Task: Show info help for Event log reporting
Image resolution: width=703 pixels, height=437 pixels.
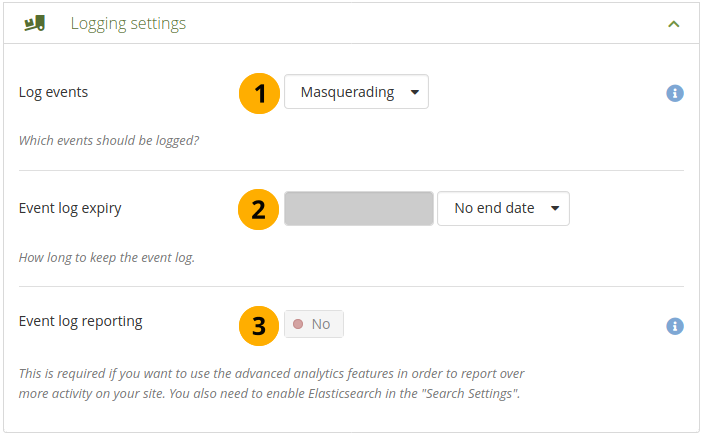Action: pyautogui.click(x=675, y=326)
